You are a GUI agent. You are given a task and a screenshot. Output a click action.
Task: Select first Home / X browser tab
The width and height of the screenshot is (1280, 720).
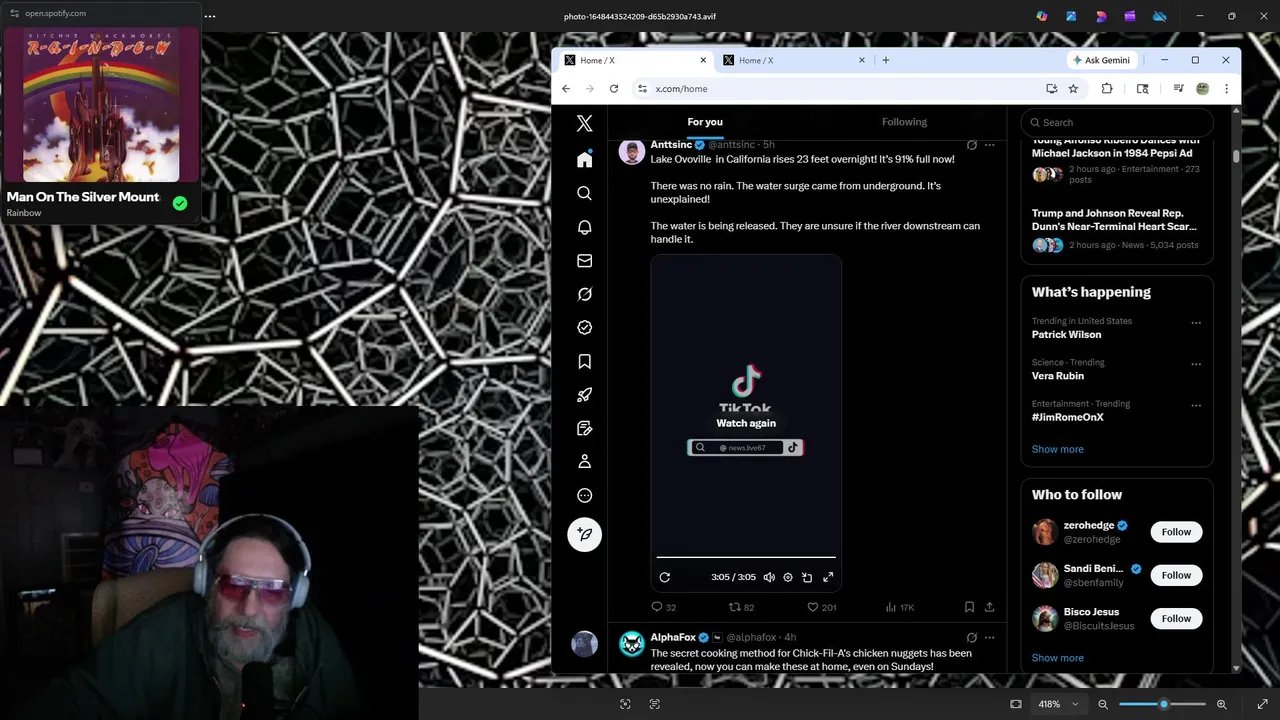(635, 60)
